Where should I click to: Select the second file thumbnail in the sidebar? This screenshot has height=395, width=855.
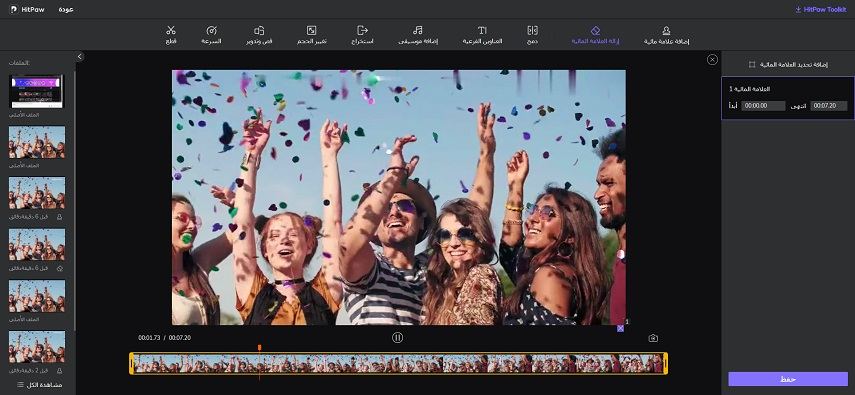tap(37, 142)
